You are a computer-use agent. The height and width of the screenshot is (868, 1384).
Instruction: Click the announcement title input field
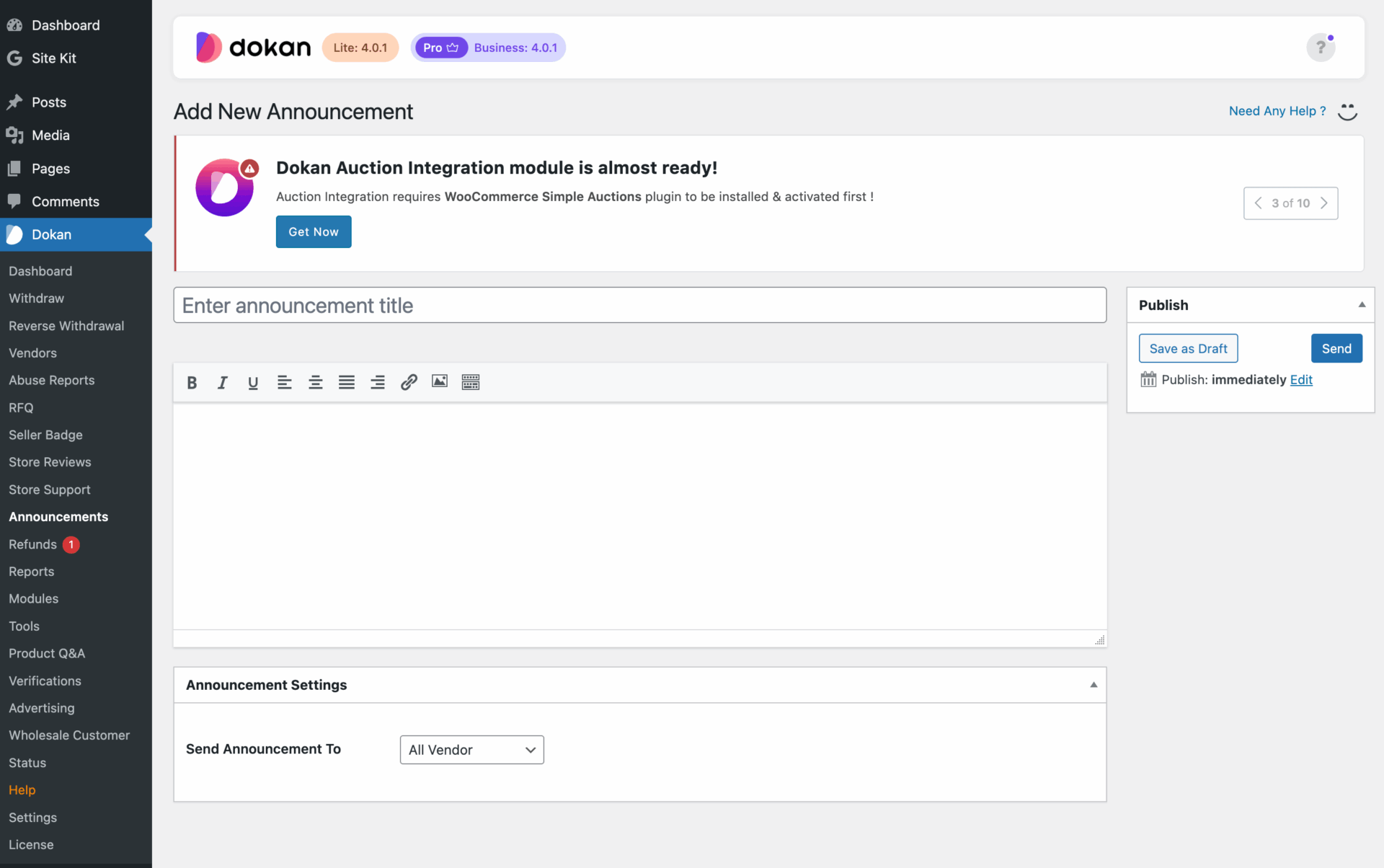(640, 305)
